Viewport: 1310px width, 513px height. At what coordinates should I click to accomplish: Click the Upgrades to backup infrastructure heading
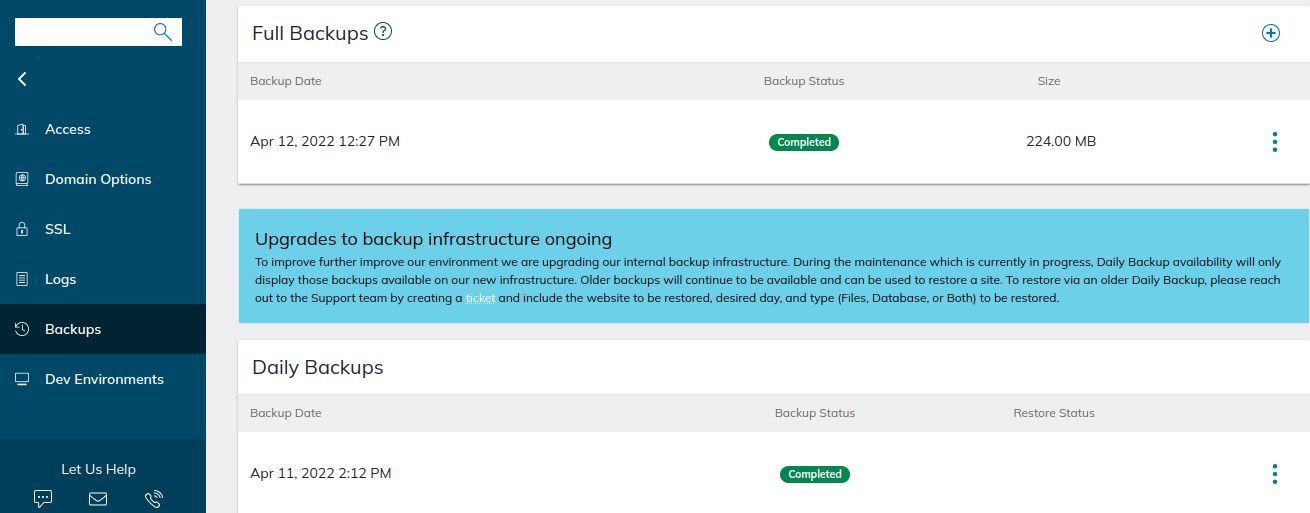point(433,239)
